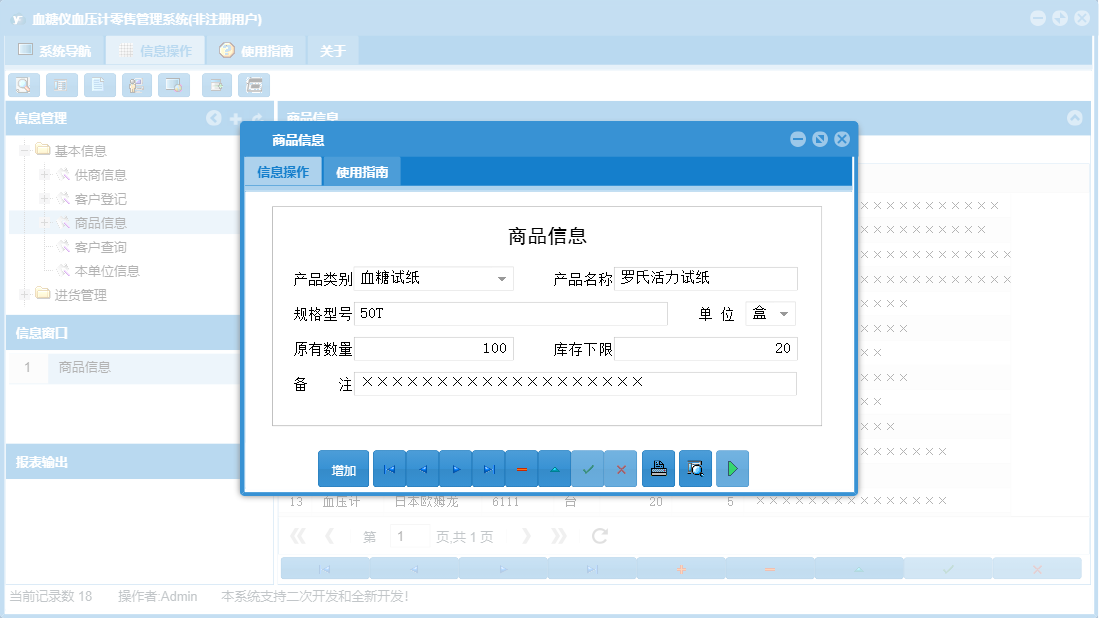Click the report table icon in the toolbar
The height and width of the screenshot is (618, 1099).
[x=61, y=85]
